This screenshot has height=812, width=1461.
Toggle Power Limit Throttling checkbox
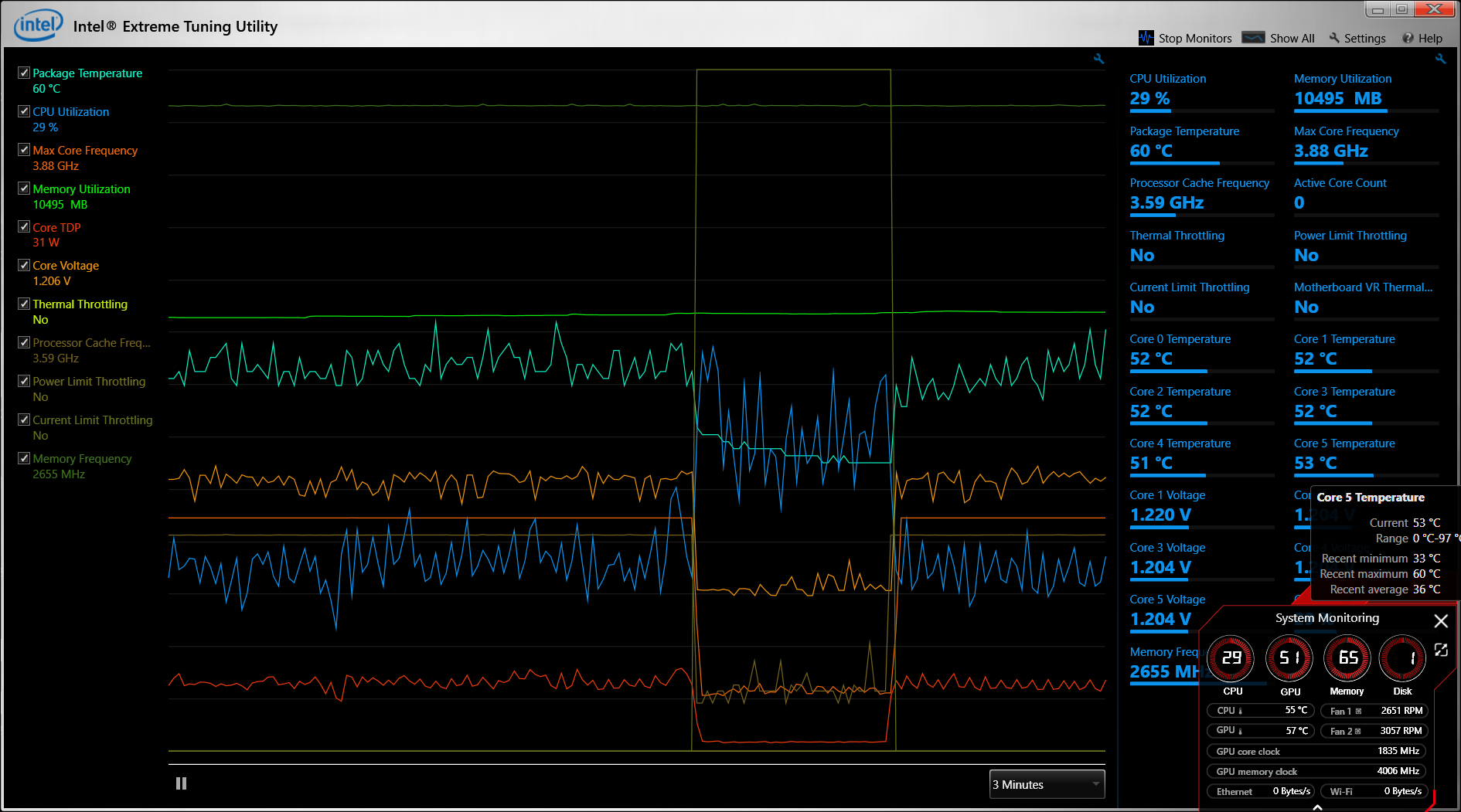tap(24, 381)
